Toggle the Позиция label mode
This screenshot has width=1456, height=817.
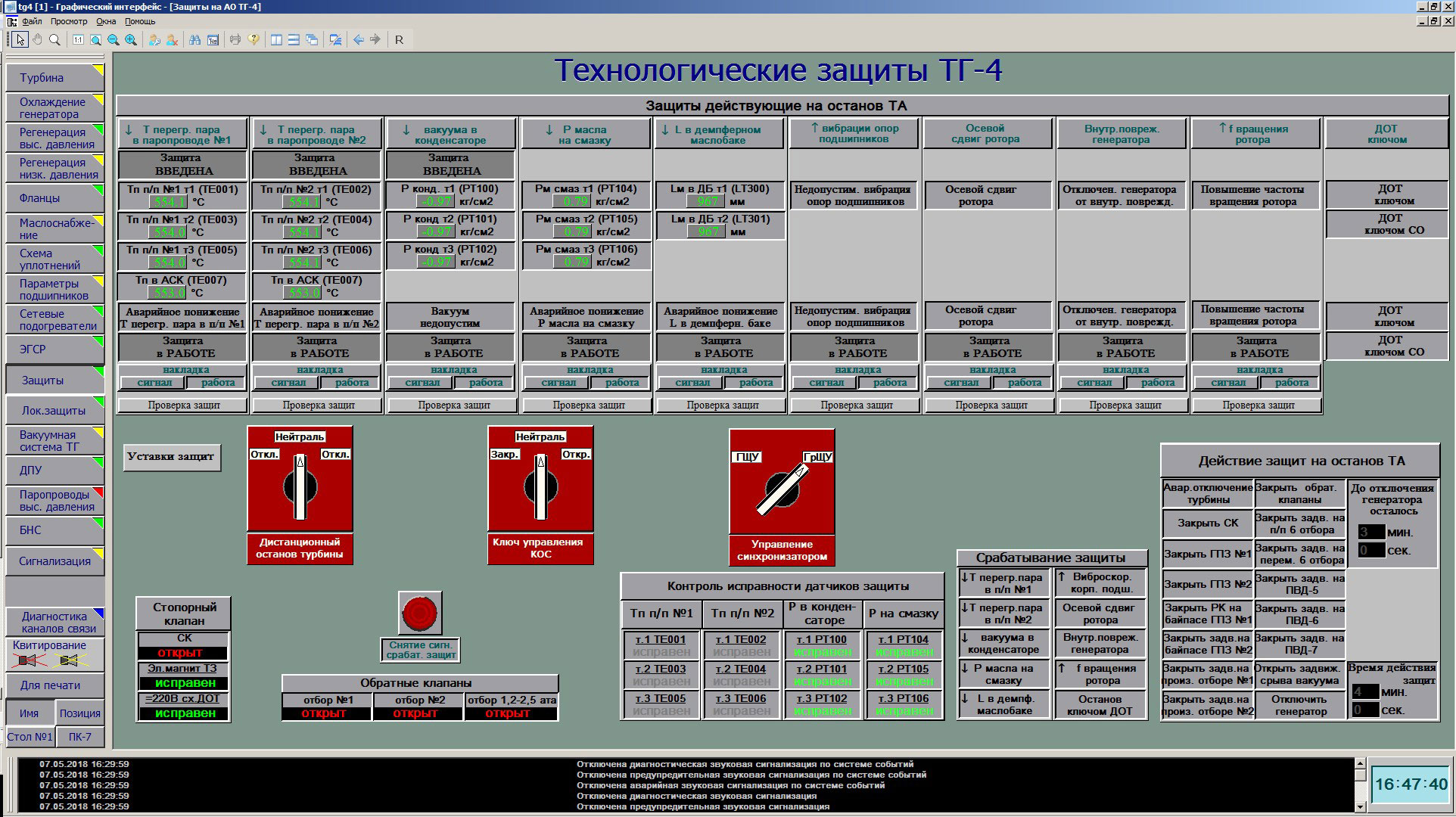tap(80, 713)
